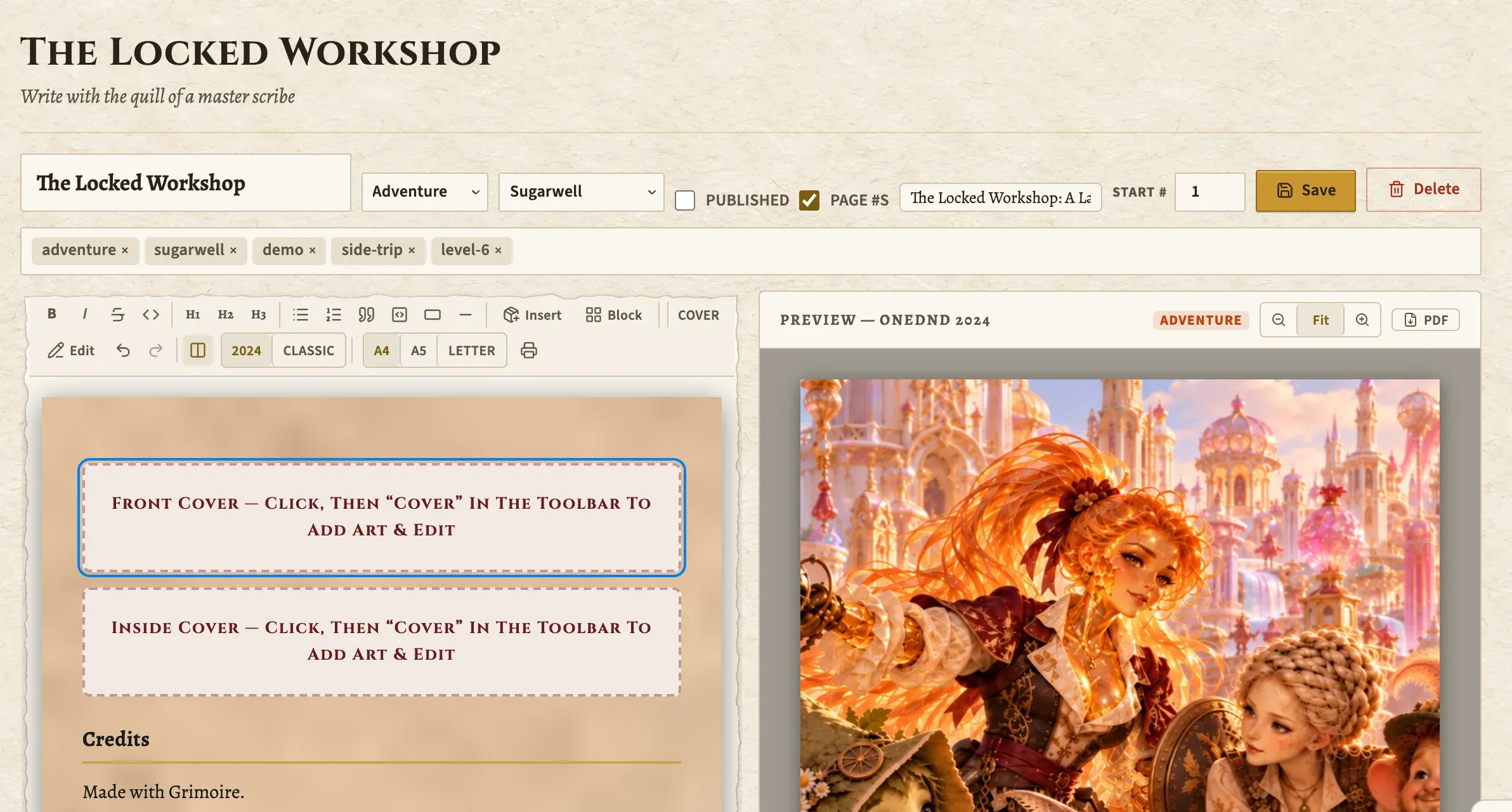Insert inline code formatting
The image size is (1512, 812).
pos(151,314)
